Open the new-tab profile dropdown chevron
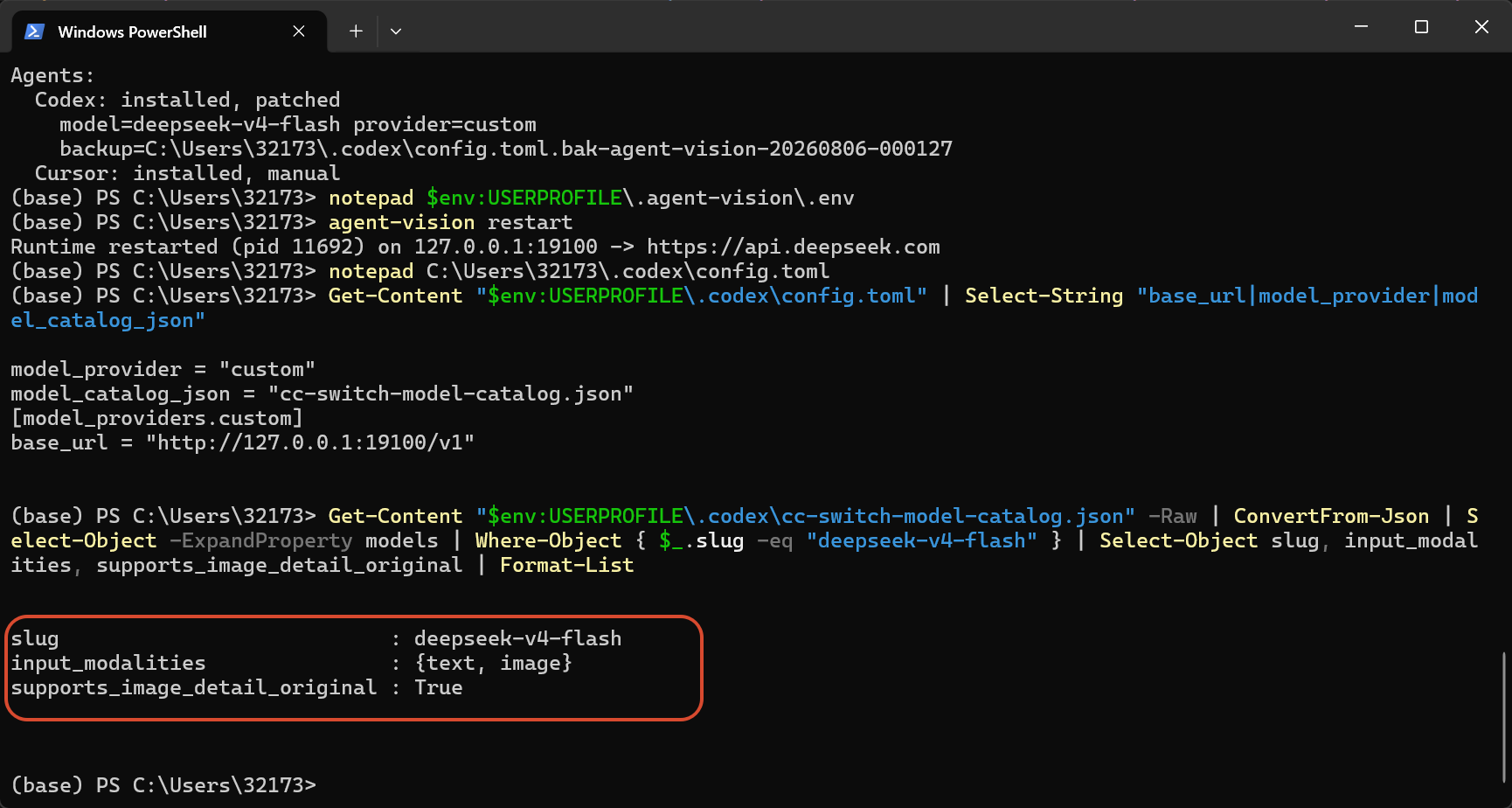 [x=396, y=31]
